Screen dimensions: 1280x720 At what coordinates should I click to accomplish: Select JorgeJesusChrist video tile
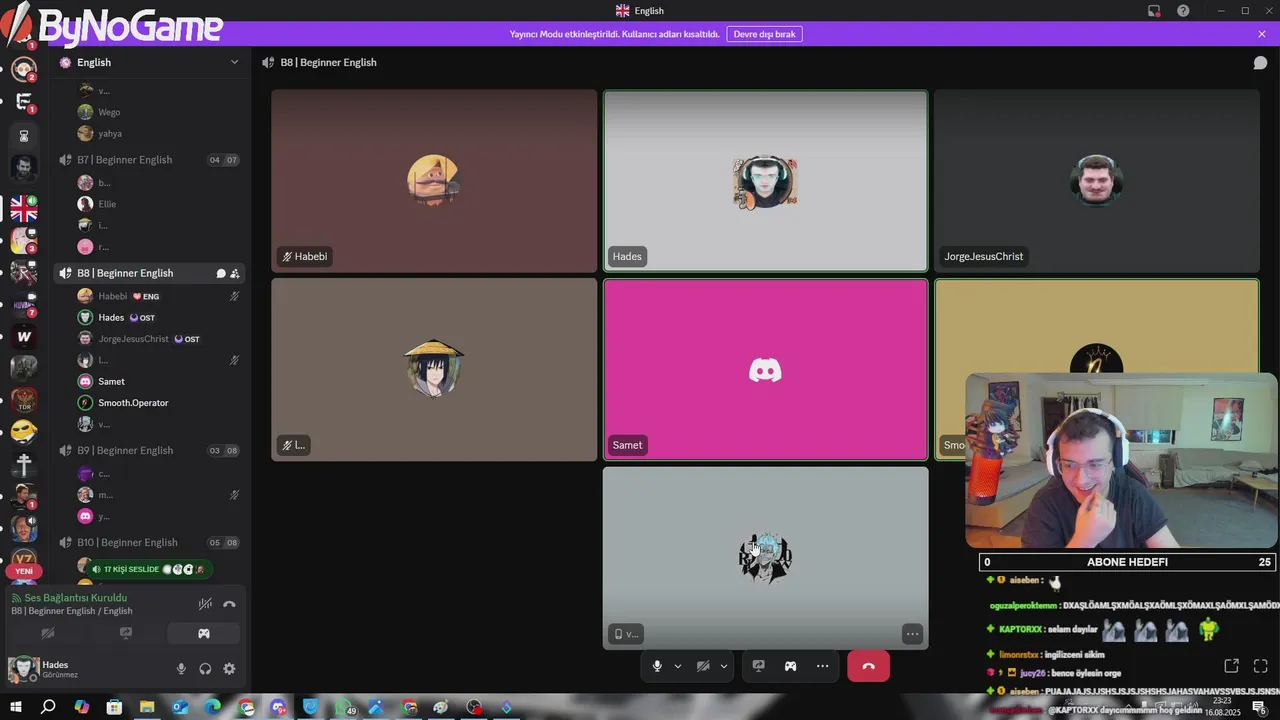(x=1097, y=181)
